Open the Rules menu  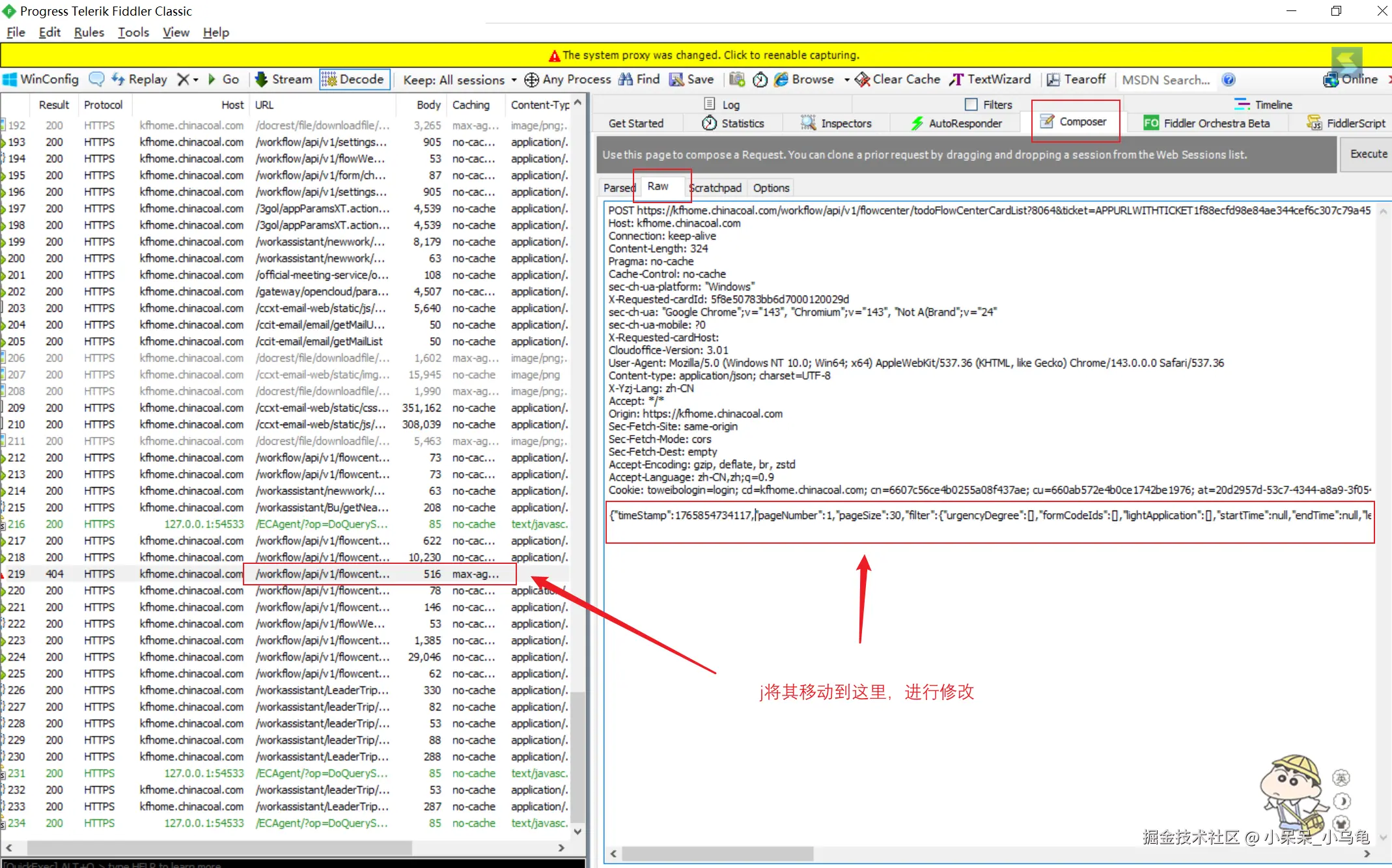[x=89, y=32]
